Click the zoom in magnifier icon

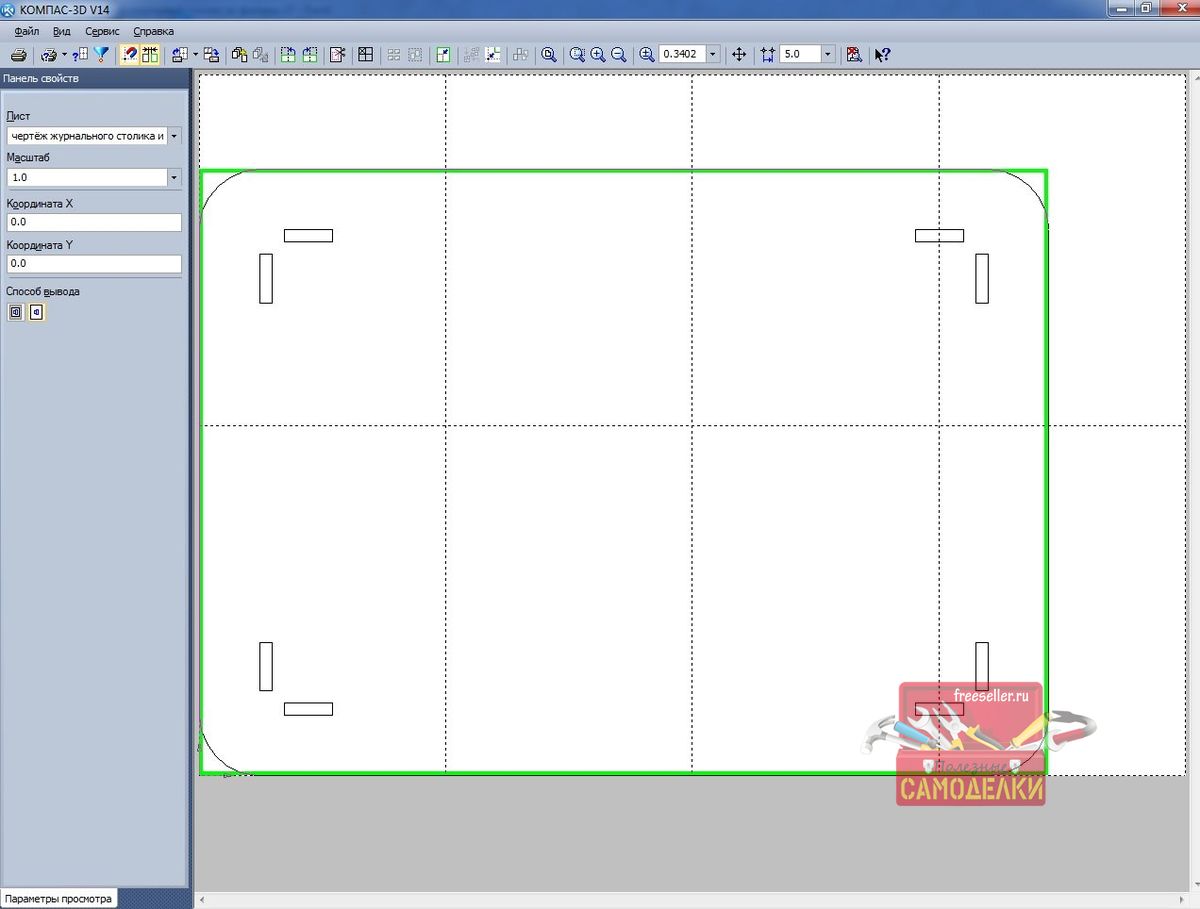coord(598,55)
